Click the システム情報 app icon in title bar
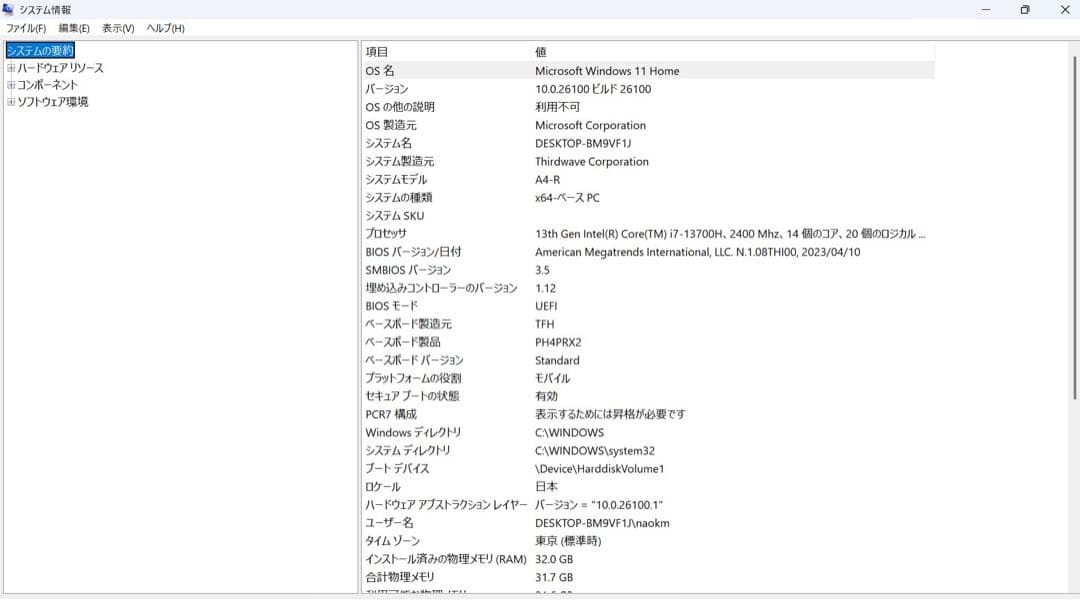This screenshot has width=1080, height=600. coord(10,9)
